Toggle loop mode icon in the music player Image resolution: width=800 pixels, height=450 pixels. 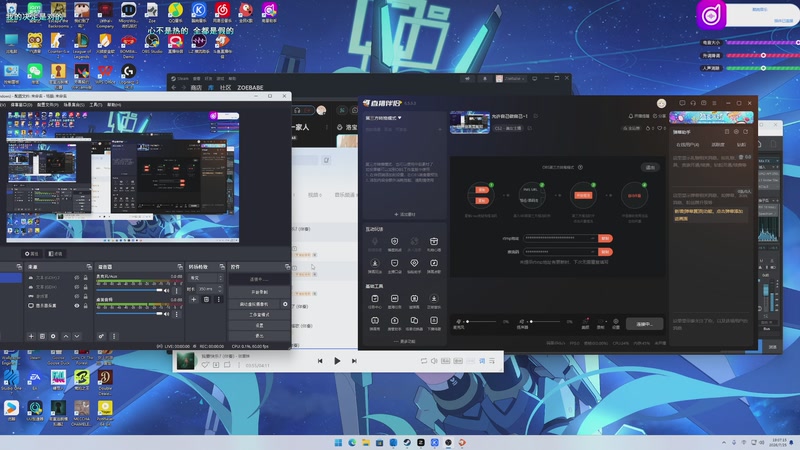(423, 361)
